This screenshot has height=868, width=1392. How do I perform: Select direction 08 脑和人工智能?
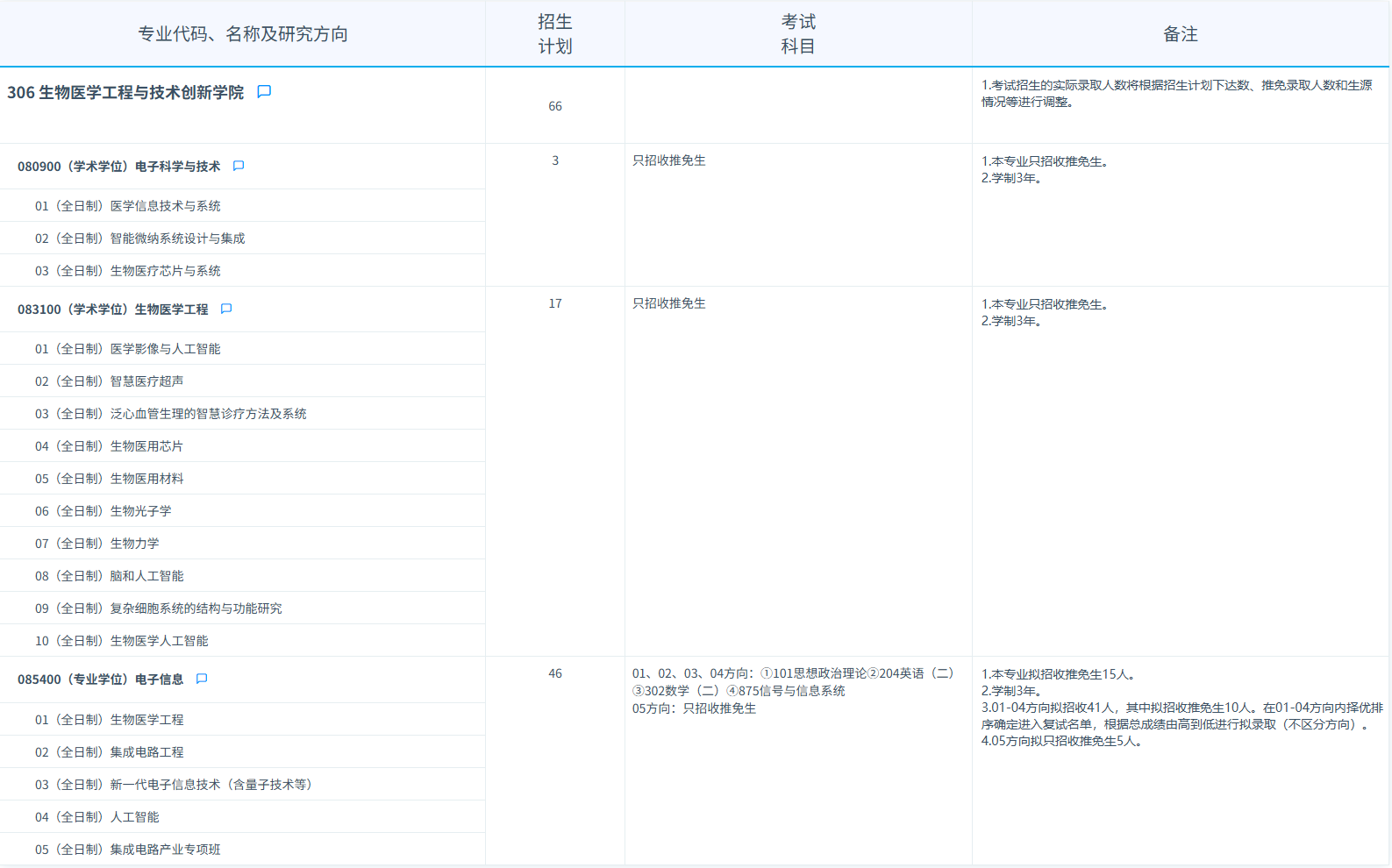(x=110, y=576)
